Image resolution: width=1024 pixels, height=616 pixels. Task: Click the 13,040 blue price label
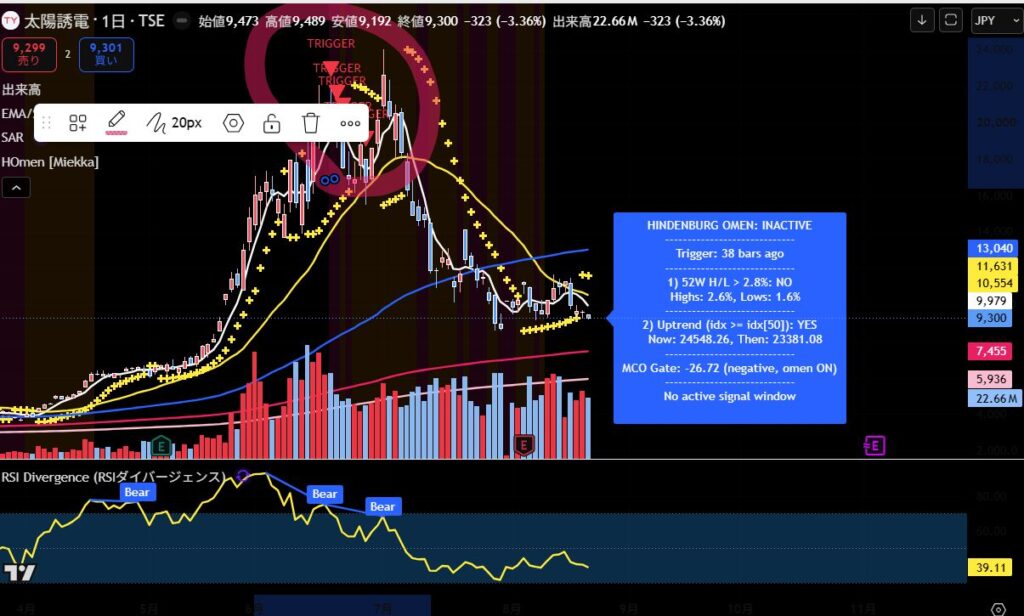pyautogui.click(x=994, y=248)
